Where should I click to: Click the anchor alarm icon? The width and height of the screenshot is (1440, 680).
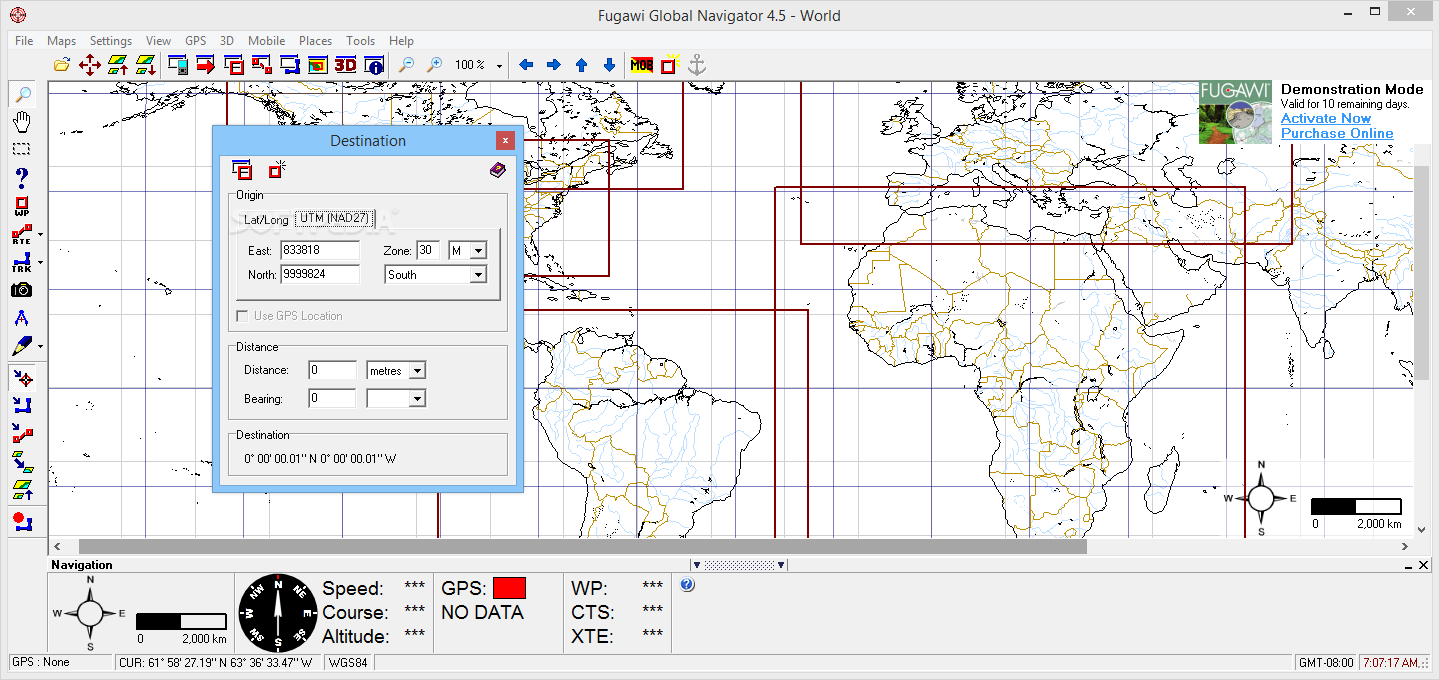tap(698, 65)
